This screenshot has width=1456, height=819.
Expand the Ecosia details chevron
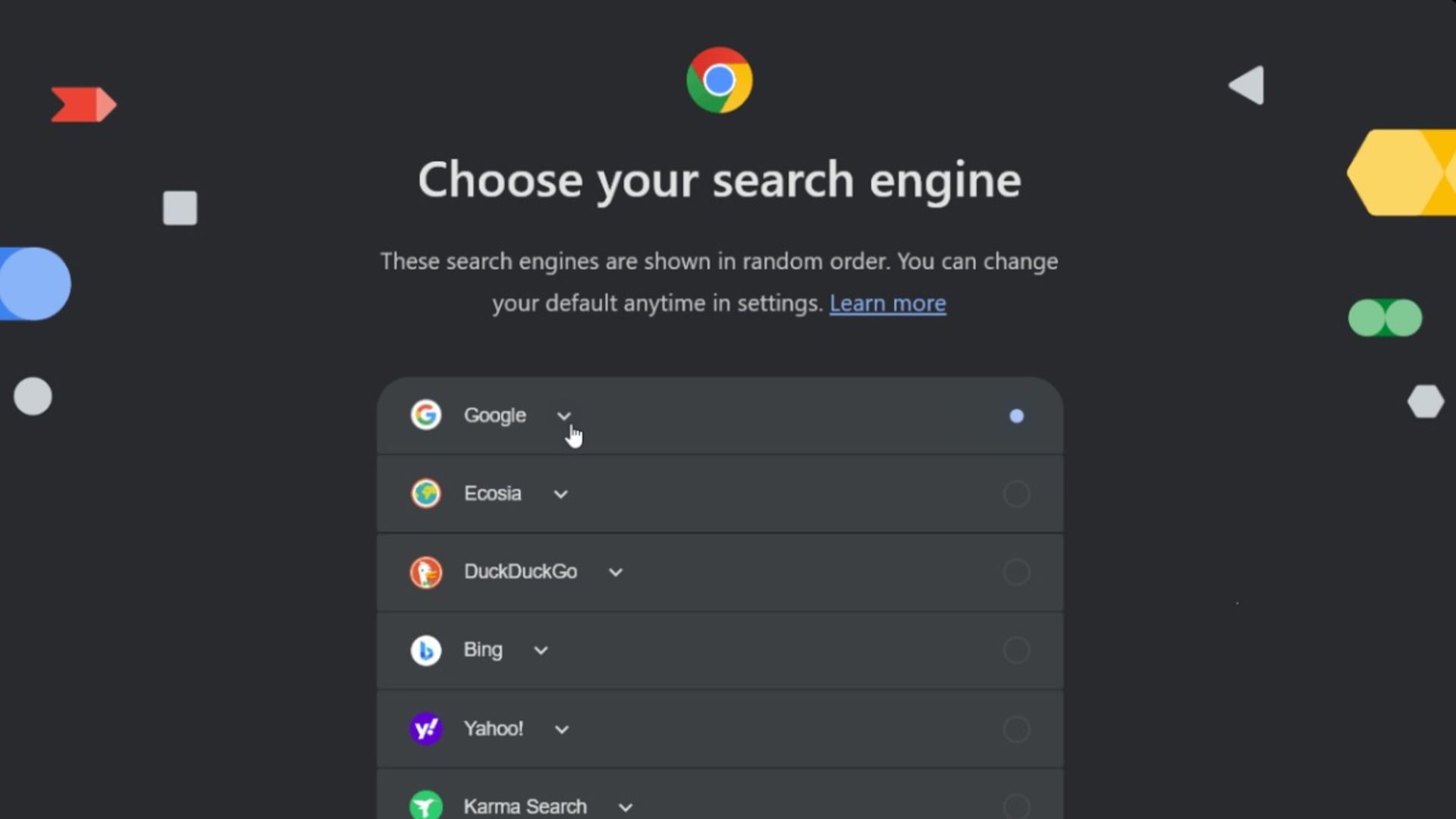coord(560,494)
